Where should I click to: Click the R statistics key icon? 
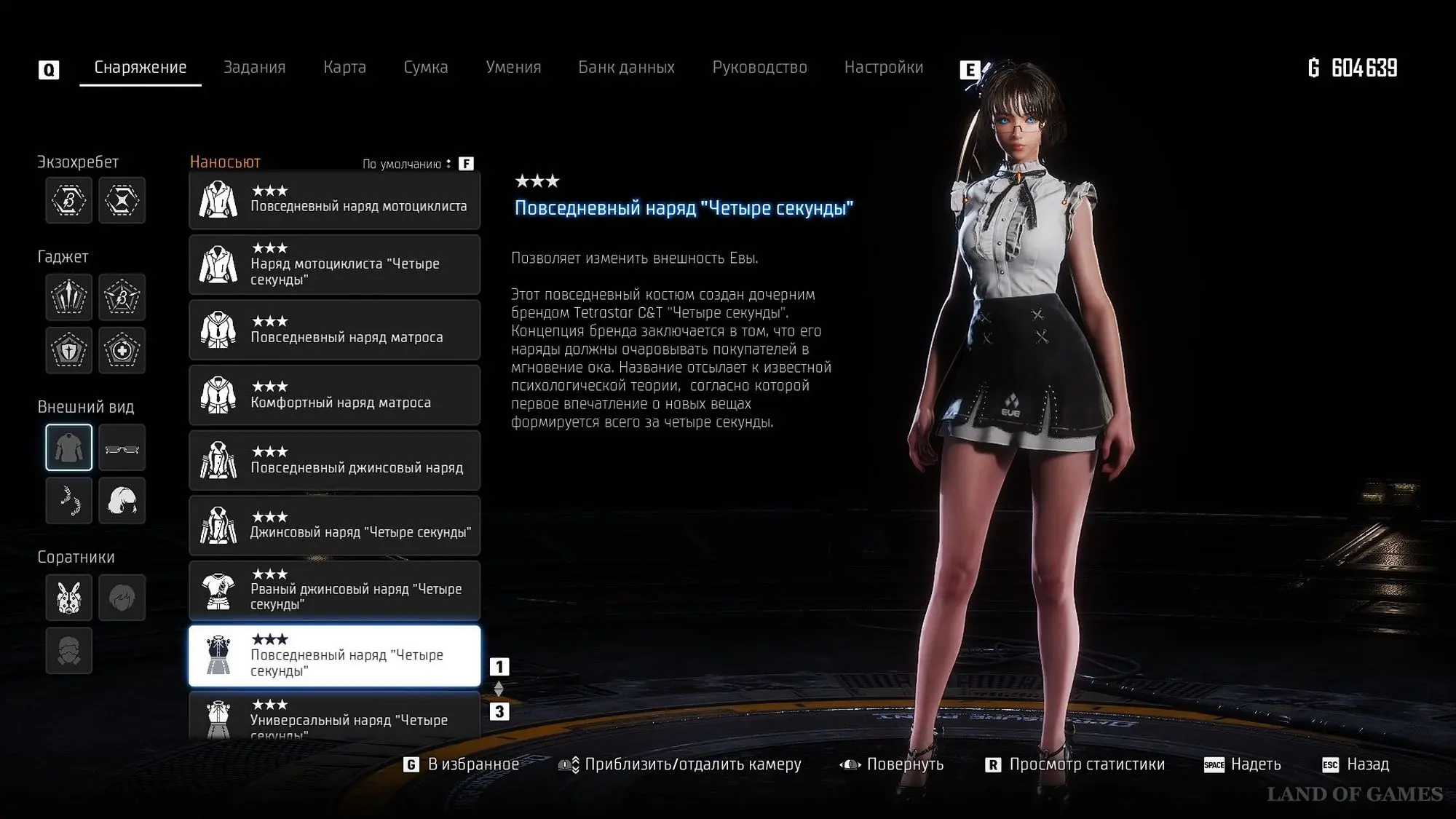(x=992, y=764)
